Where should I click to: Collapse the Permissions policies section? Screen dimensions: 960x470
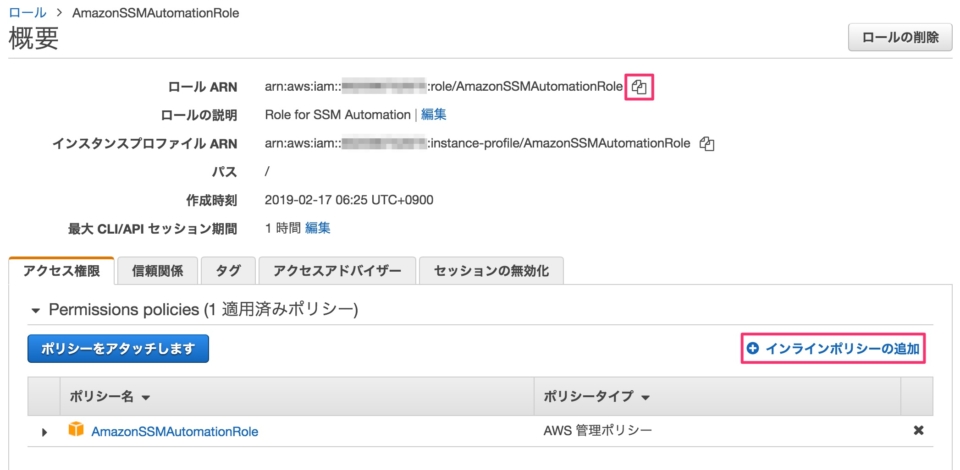point(36,310)
